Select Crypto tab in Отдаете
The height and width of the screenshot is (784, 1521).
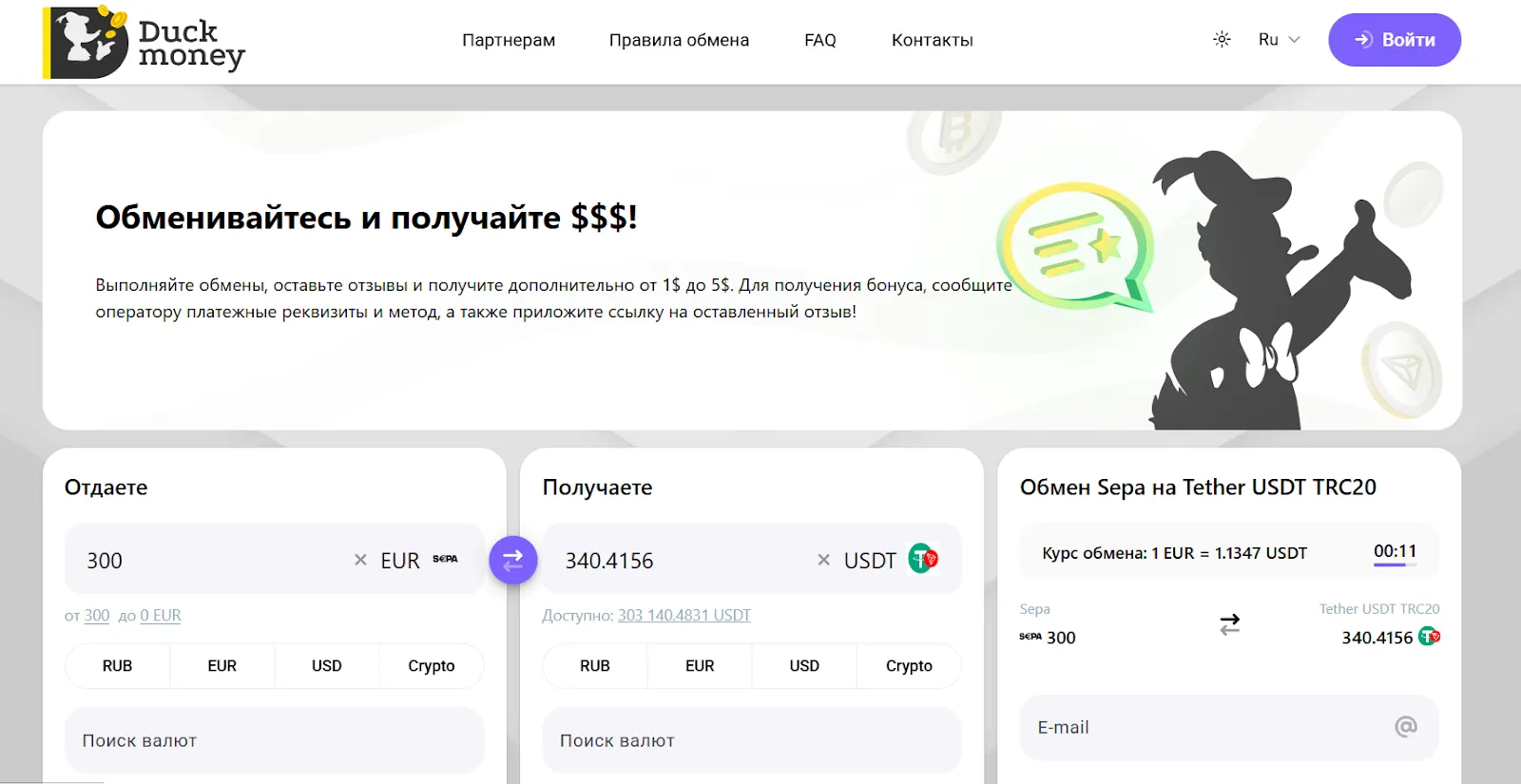tap(432, 666)
